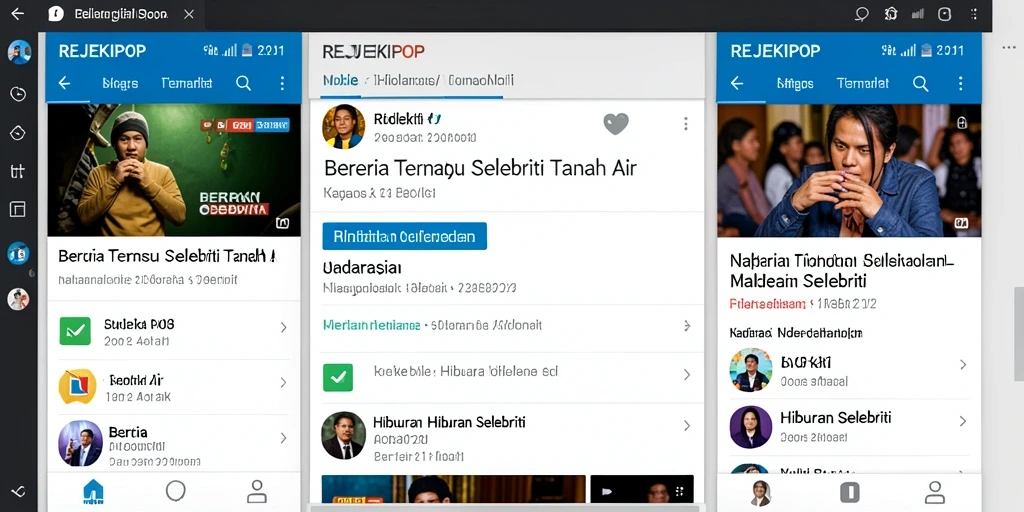Screen dimensions: 1024x512
Task: Open the Bertia avatar in the left panel
Action: click(80, 443)
